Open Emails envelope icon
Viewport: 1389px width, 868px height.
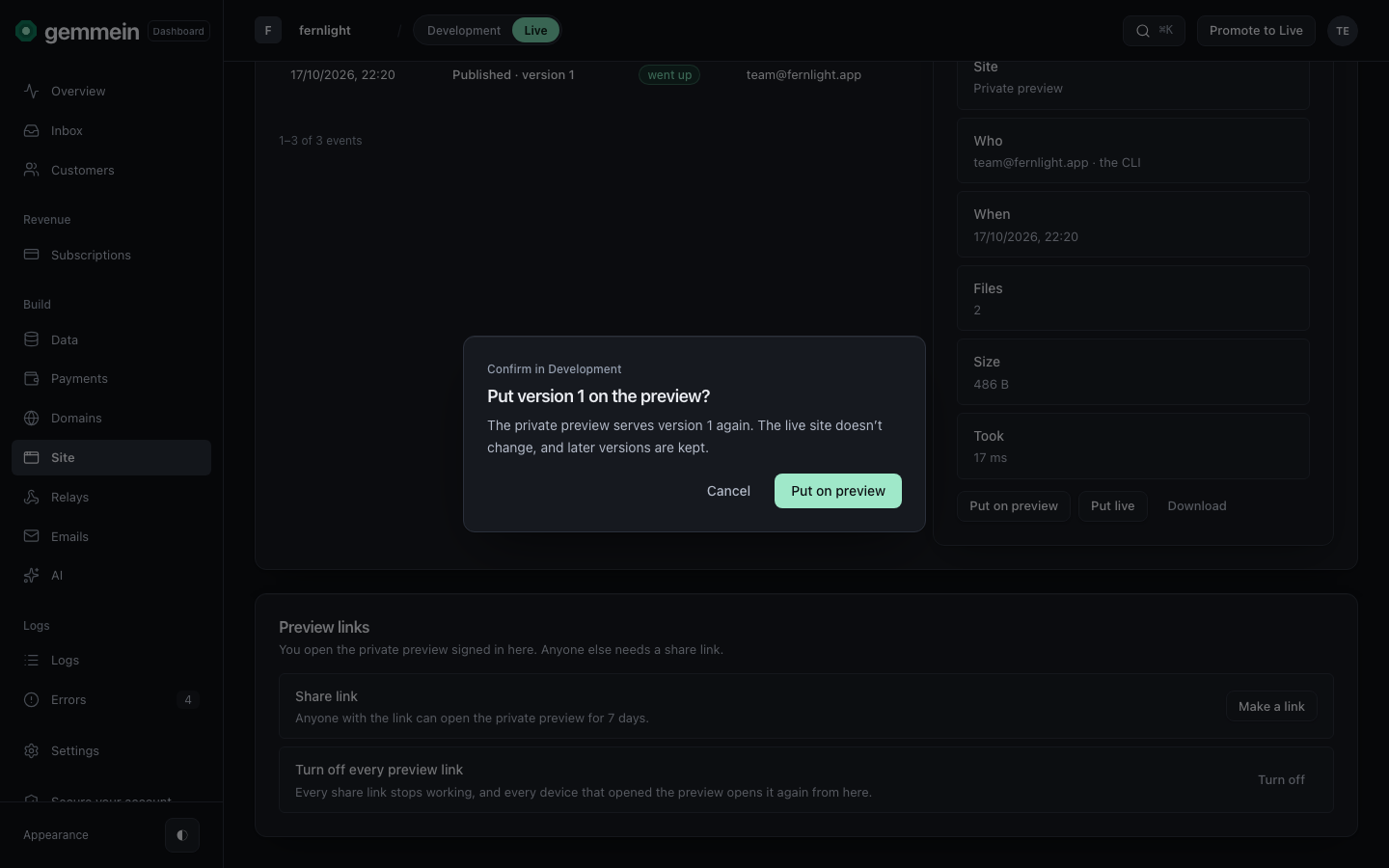pos(32,536)
